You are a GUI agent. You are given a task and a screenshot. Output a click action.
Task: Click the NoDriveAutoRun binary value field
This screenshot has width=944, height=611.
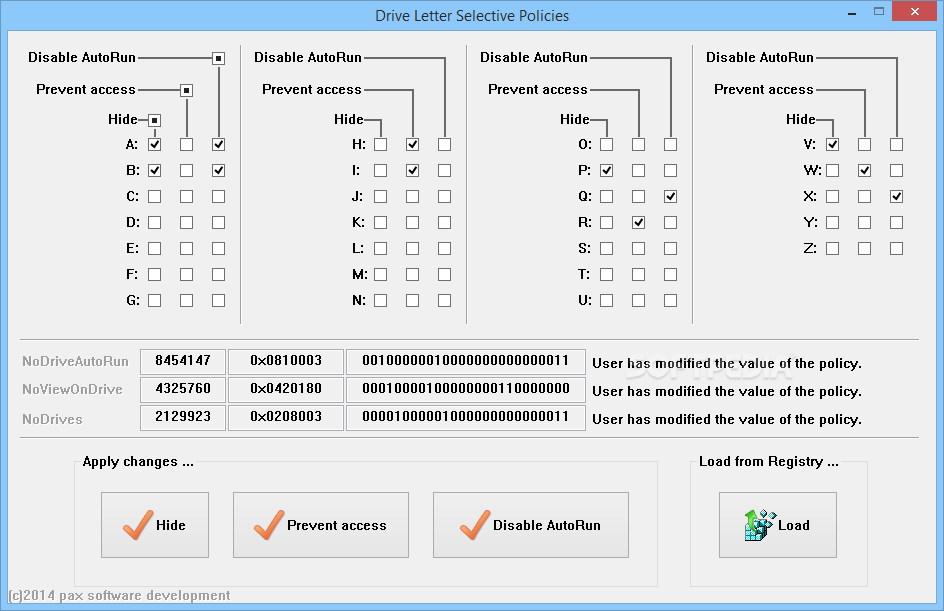466,361
